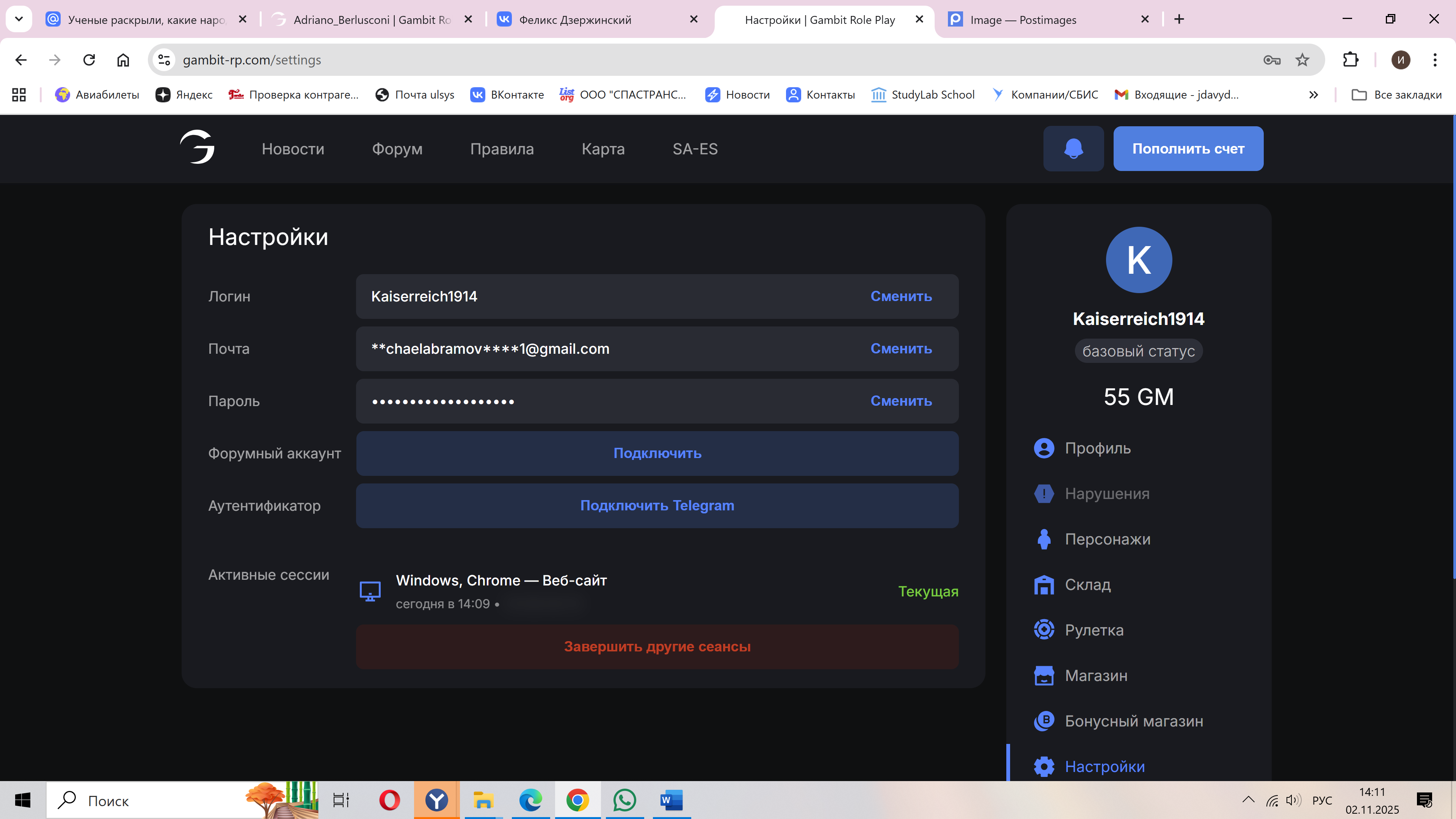Open Бонусный магазин in the sidebar
The image size is (1456, 819).
coord(1133,721)
